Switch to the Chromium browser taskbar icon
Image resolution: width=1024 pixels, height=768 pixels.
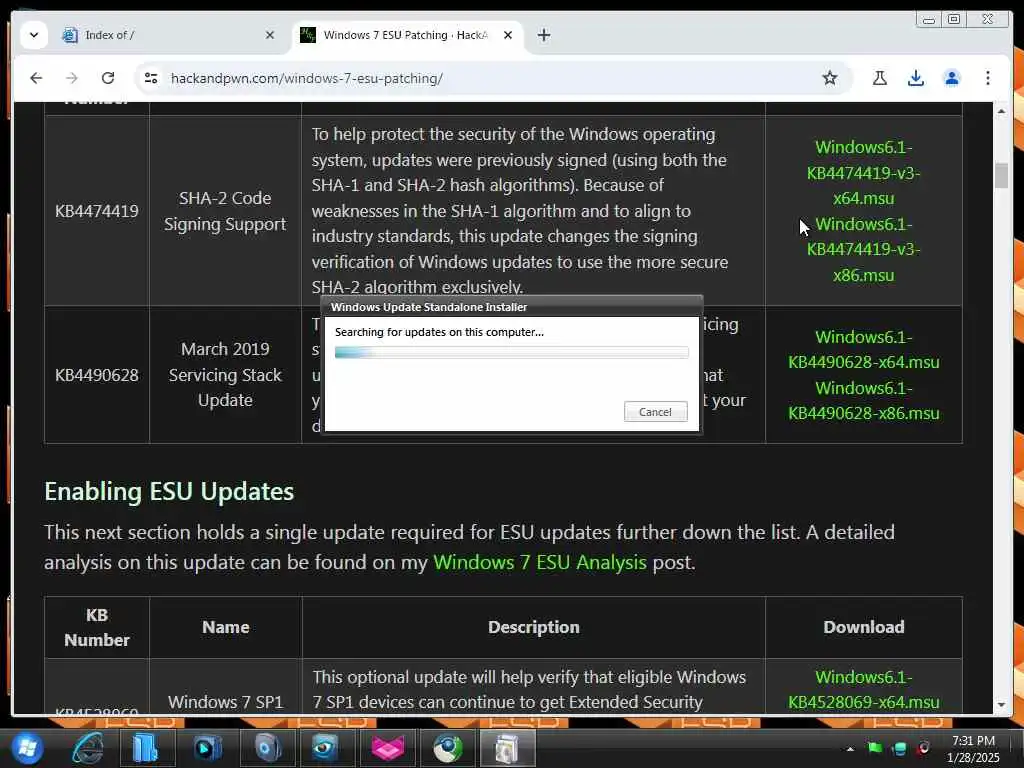pyautogui.click(x=447, y=748)
